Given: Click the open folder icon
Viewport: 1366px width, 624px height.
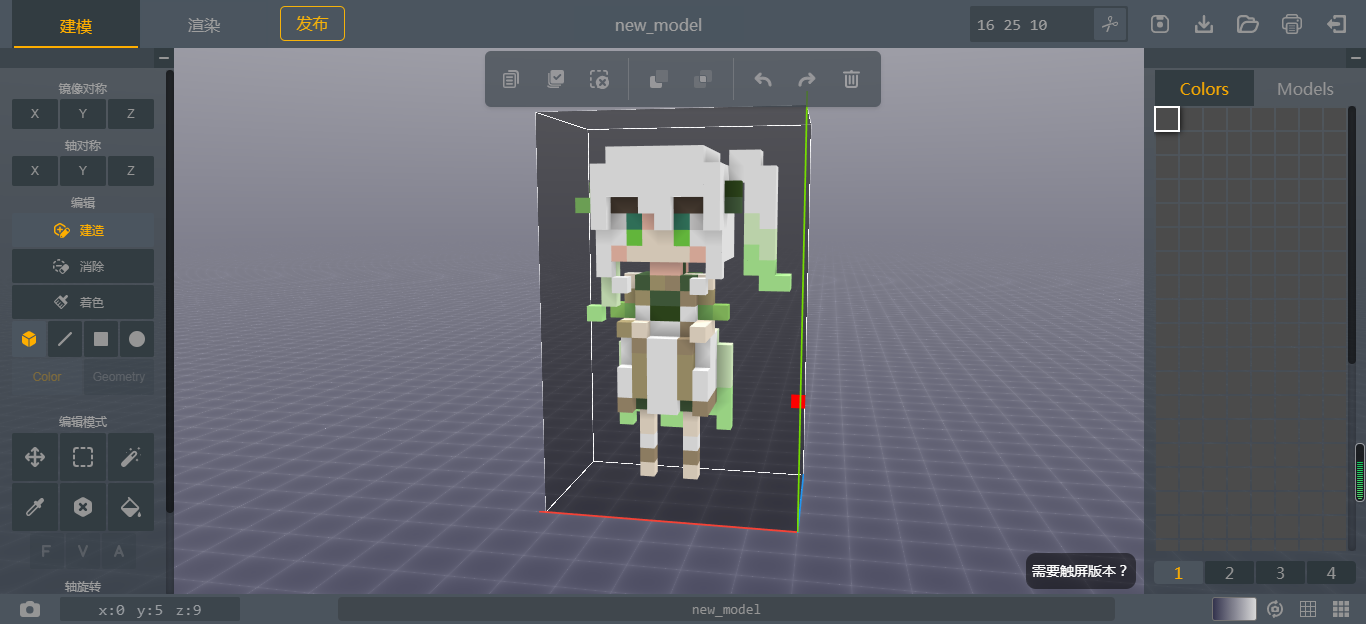Looking at the screenshot, I should point(1248,24).
